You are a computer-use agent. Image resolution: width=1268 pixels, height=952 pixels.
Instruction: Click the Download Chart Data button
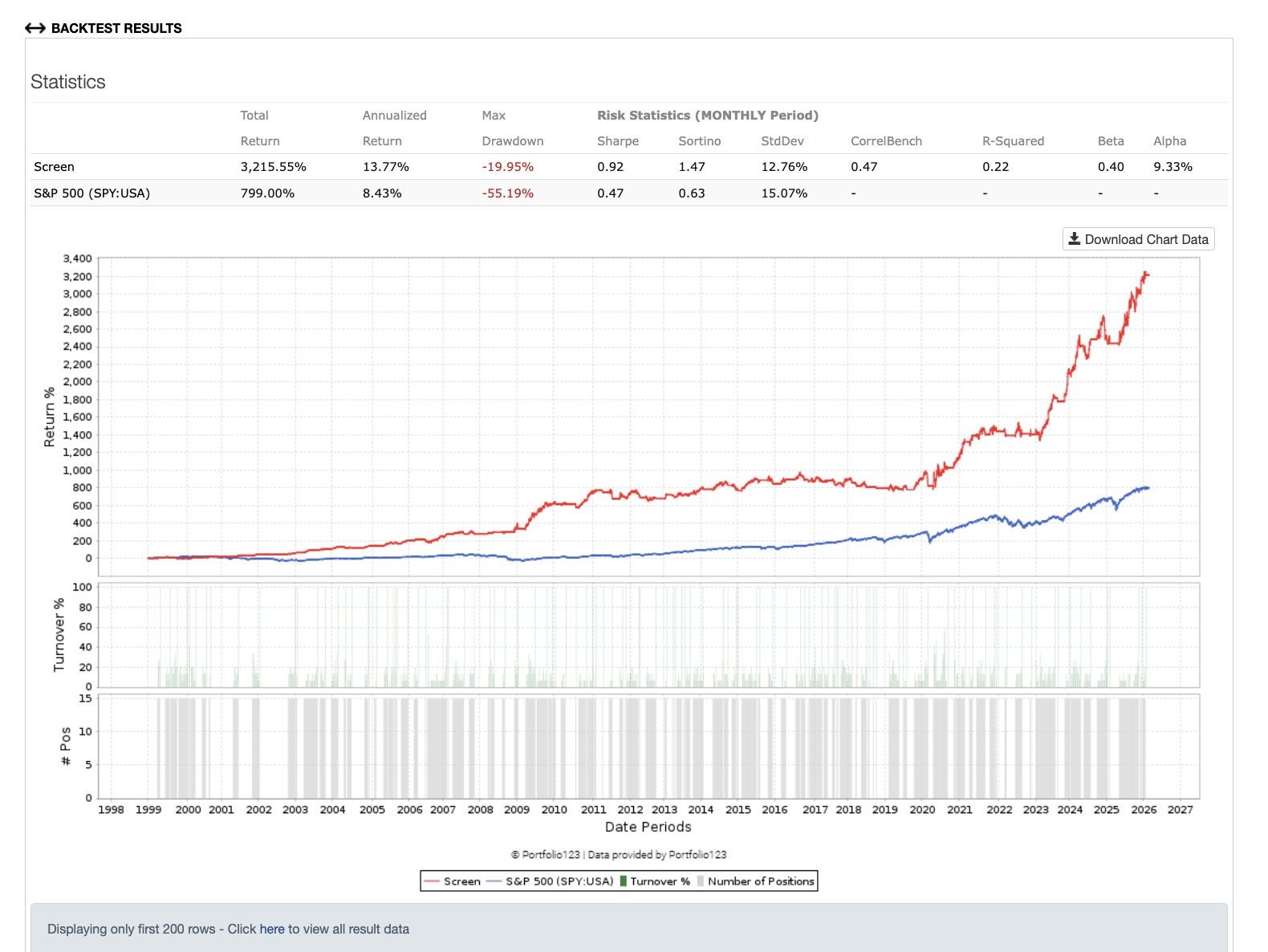tap(1138, 239)
